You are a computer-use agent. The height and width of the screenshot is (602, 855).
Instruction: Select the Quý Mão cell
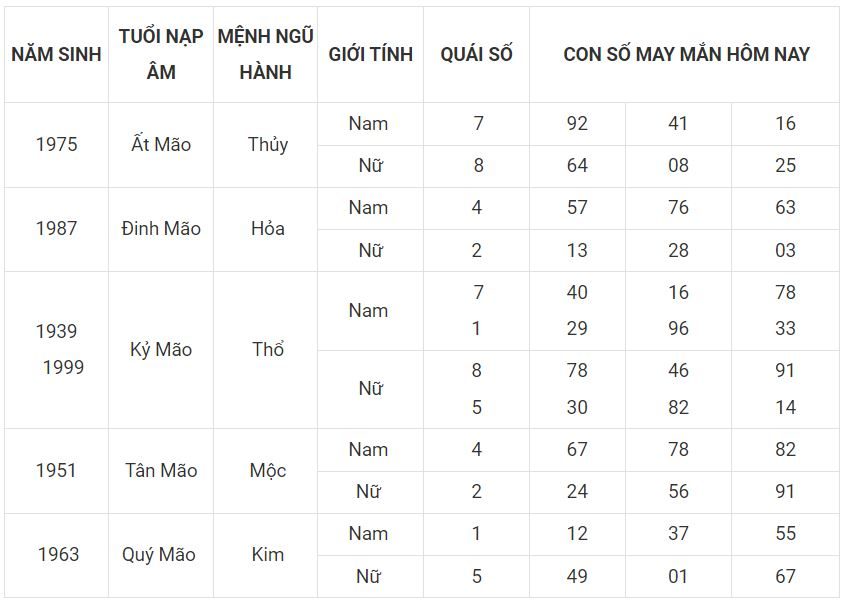pyautogui.click(x=161, y=555)
